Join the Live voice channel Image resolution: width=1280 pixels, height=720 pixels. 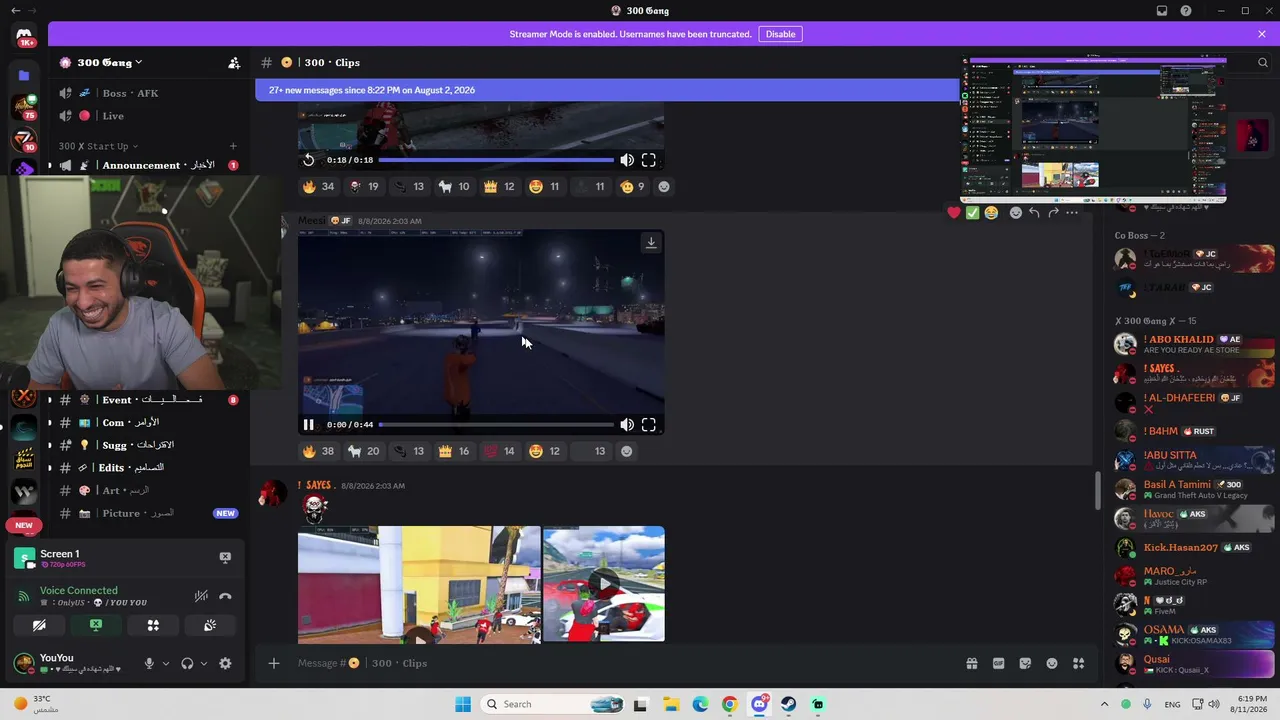click(149, 116)
